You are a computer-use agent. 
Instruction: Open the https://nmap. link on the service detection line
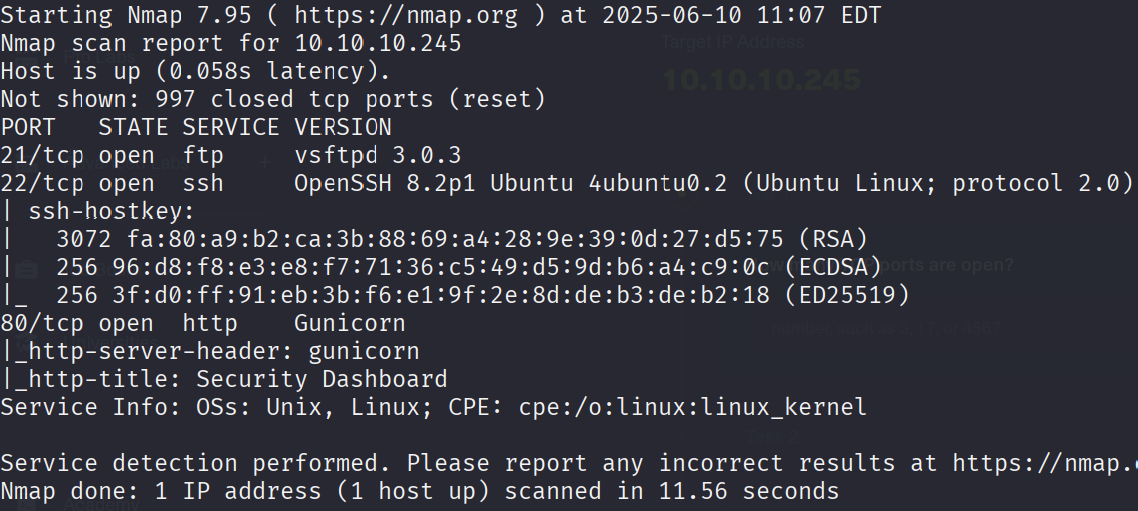coord(1045,462)
